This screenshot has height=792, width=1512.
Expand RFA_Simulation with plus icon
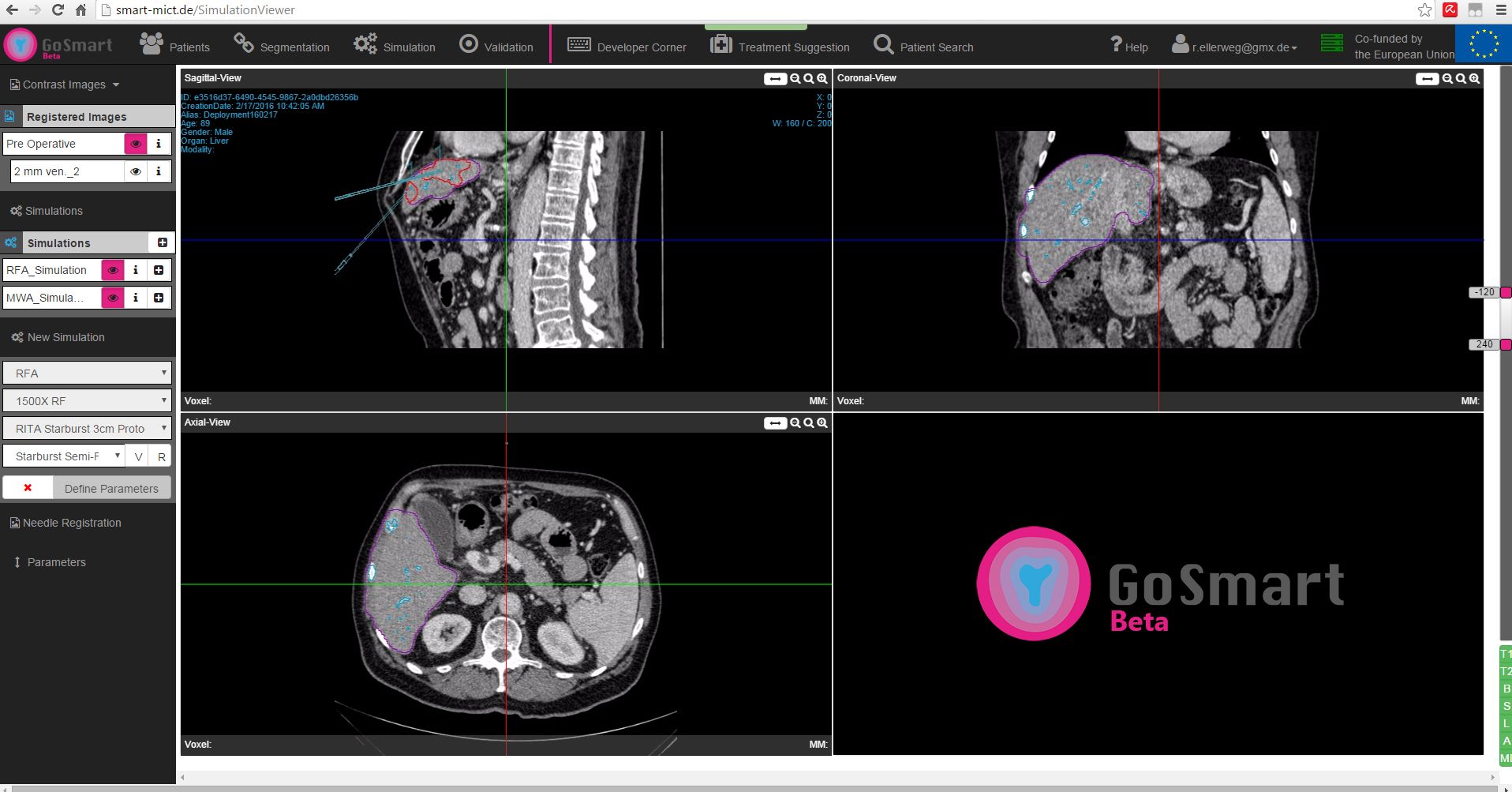pyautogui.click(x=159, y=270)
